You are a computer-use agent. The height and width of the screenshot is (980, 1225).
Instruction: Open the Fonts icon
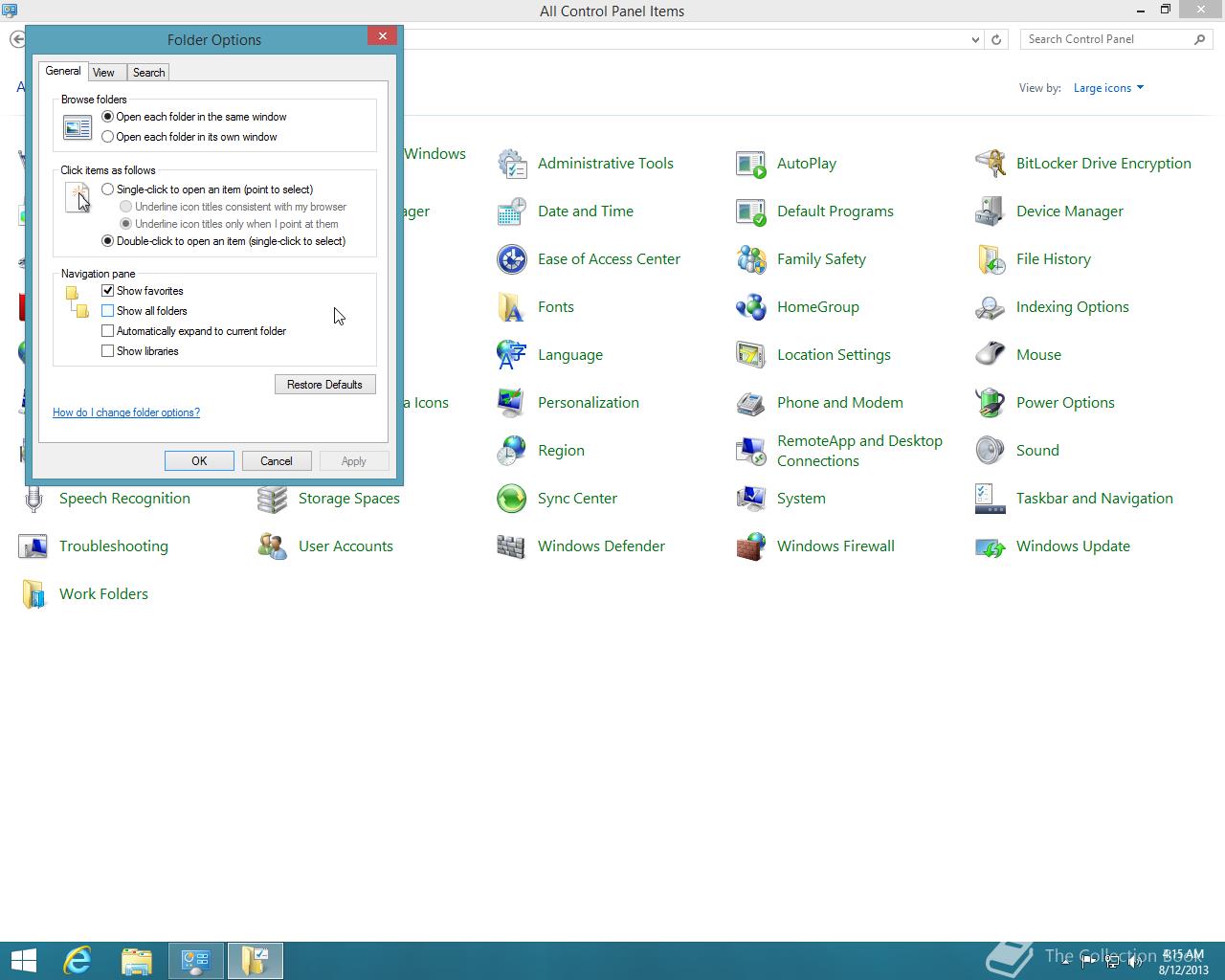pos(512,307)
